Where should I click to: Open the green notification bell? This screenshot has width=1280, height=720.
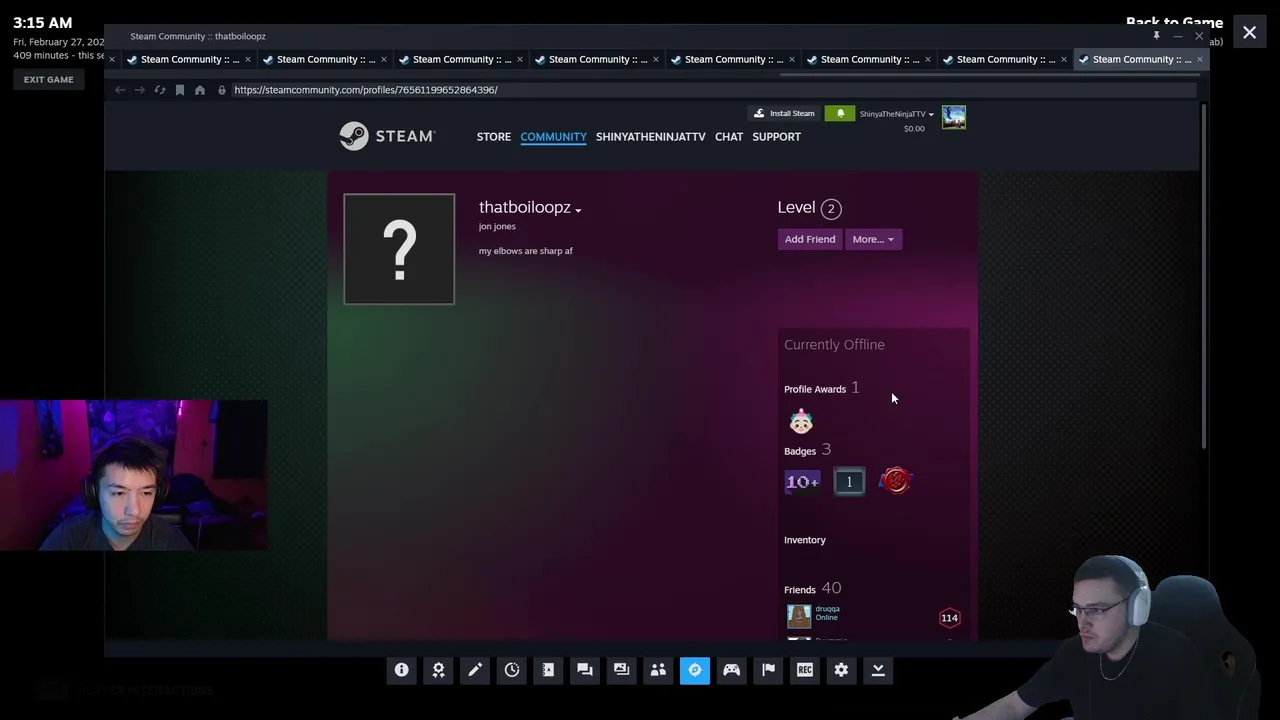pyautogui.click(x=840, y=113)
